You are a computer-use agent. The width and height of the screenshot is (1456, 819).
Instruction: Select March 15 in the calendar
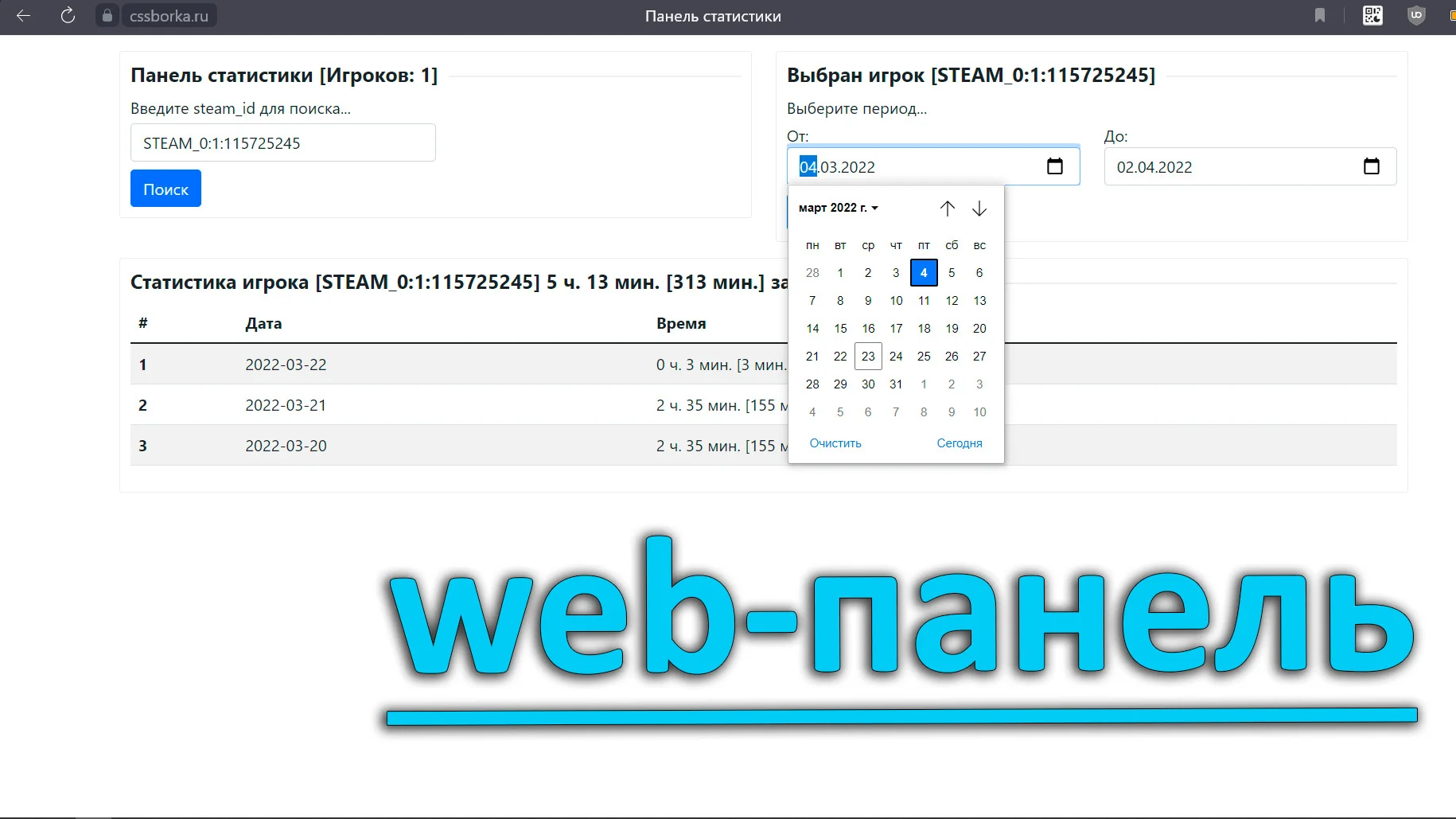coord(840,329)
